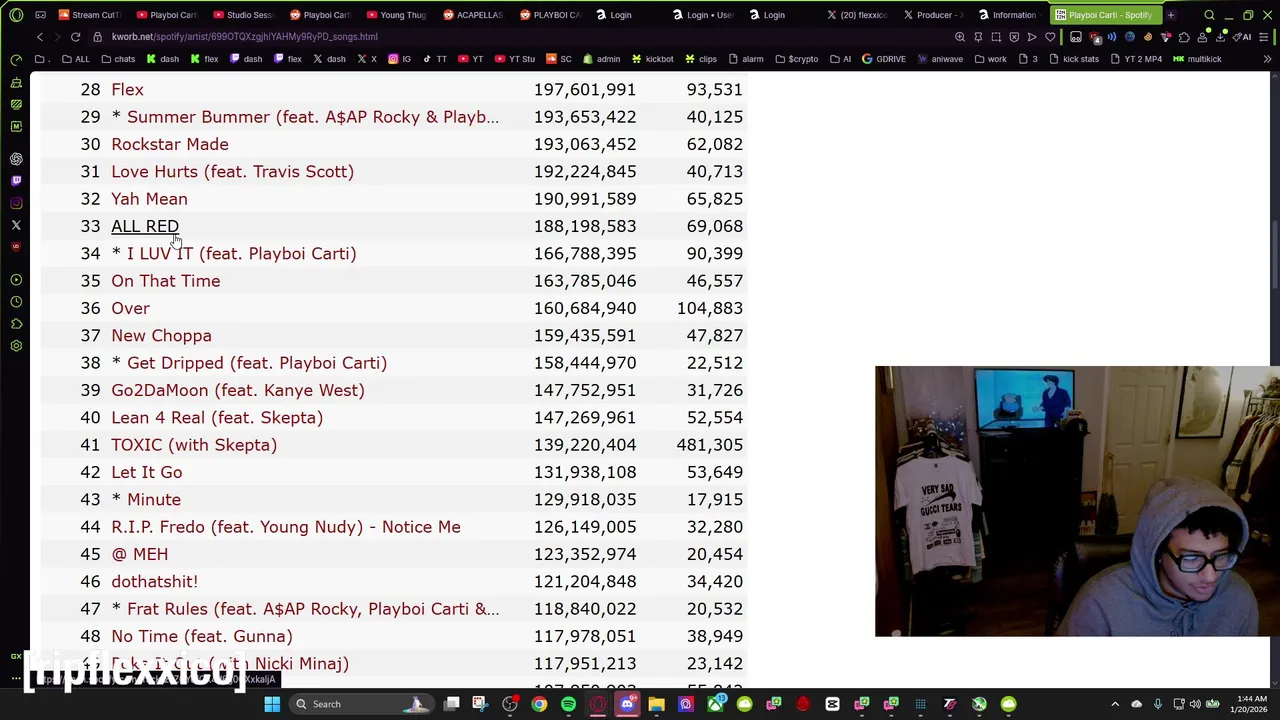Select daily value 481,305 for TOXIC

(x=709, y=445)
